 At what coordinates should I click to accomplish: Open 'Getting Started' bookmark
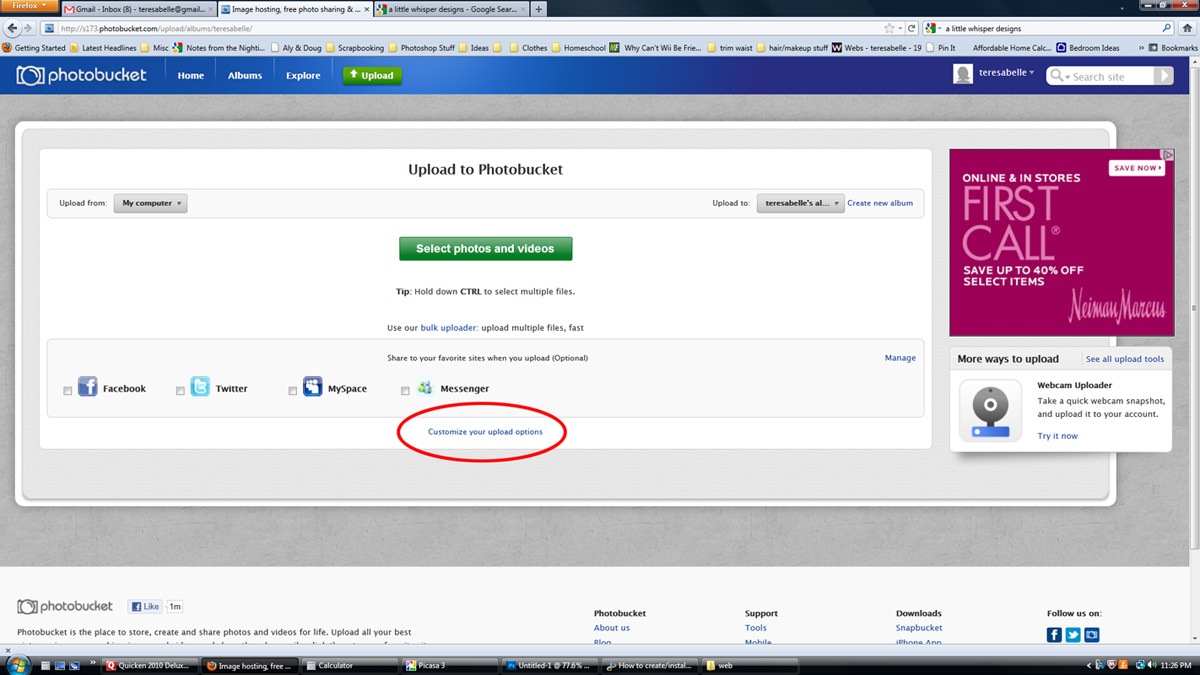[x=34, y=47]
